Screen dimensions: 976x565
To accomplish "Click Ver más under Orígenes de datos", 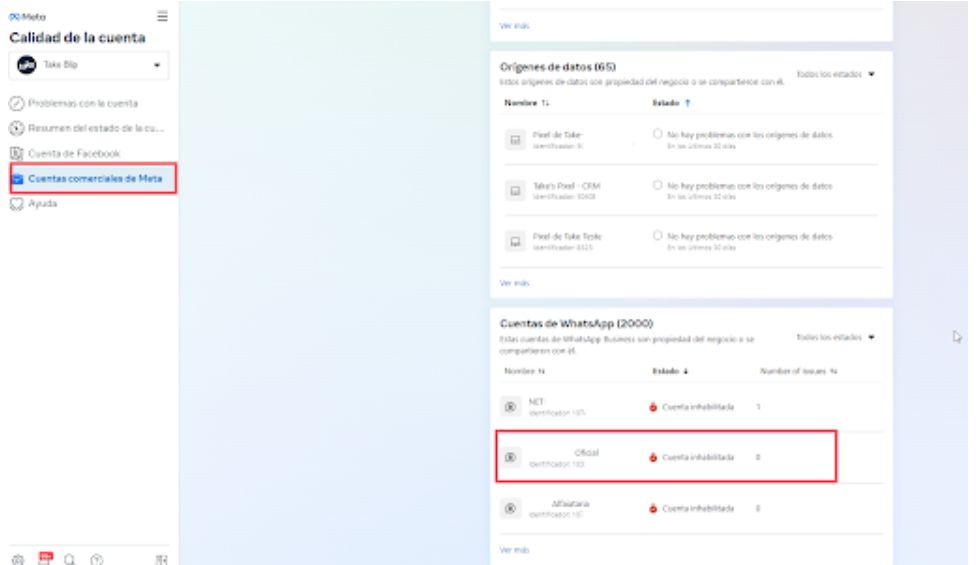I will (514, 283).
